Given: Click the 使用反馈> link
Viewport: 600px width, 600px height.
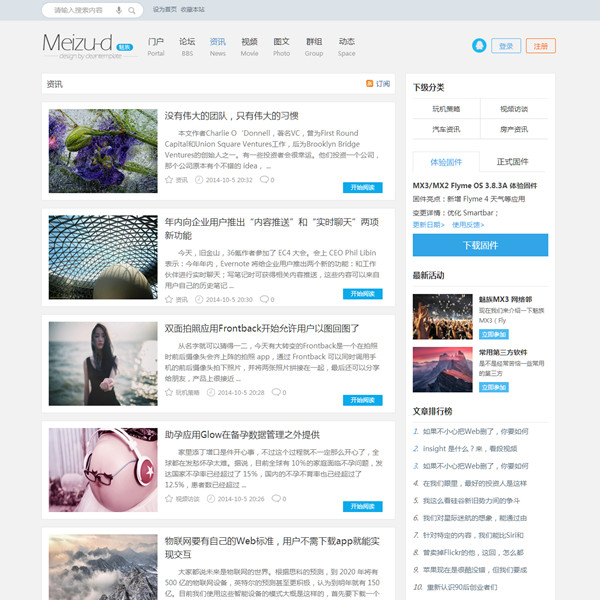Looking at the screenshot, I should tap(468, 225).
